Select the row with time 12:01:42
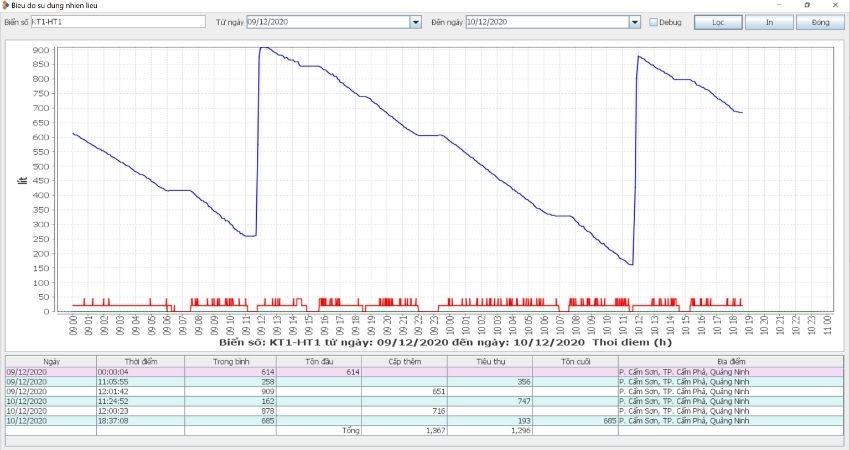 click(x=424, y=391)
